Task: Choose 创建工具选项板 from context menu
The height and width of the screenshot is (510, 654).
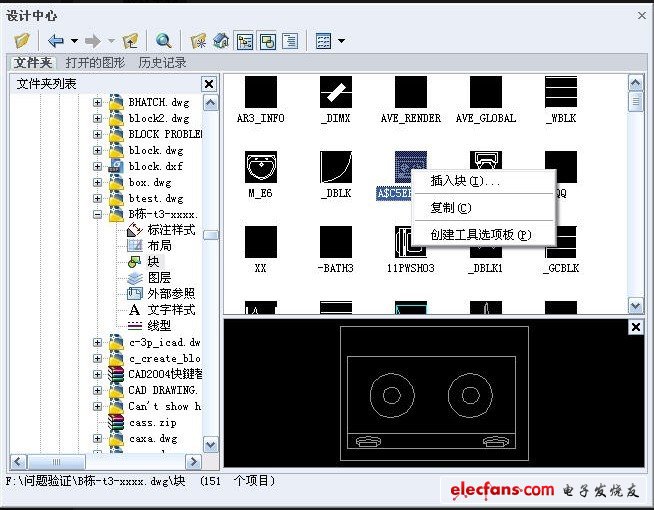Action: 480,235
